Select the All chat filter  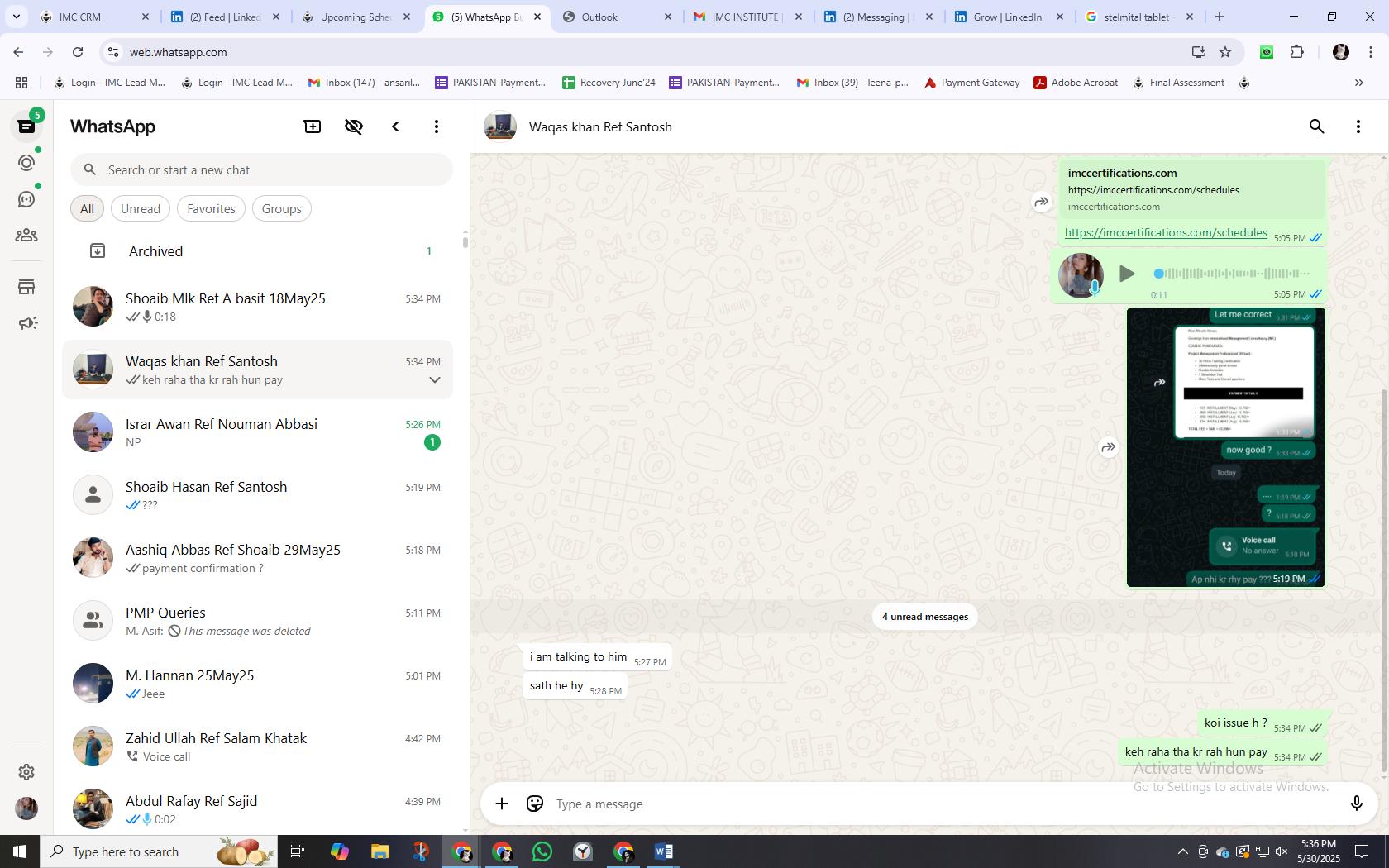[x=87, y=208]
